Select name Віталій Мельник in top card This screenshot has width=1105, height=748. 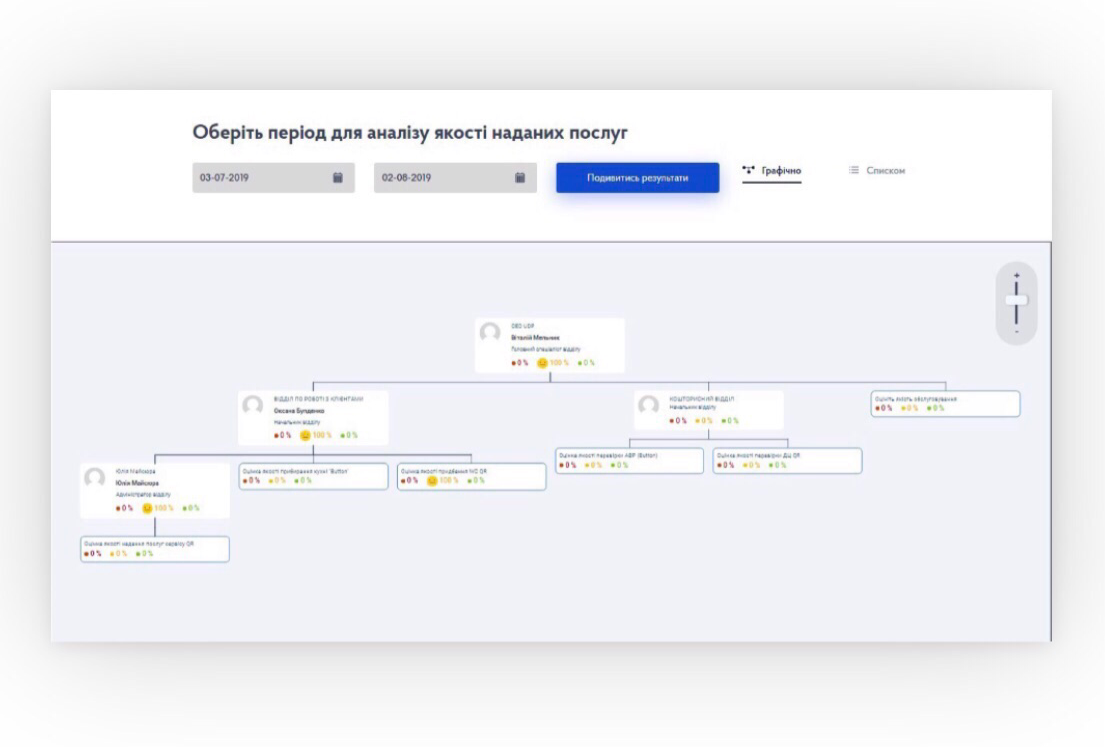pyautogui.click(x=535, y=338)
